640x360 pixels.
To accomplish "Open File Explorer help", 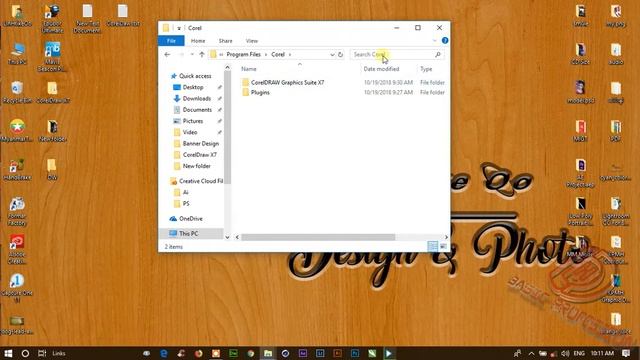I will [x=445, y=40].
